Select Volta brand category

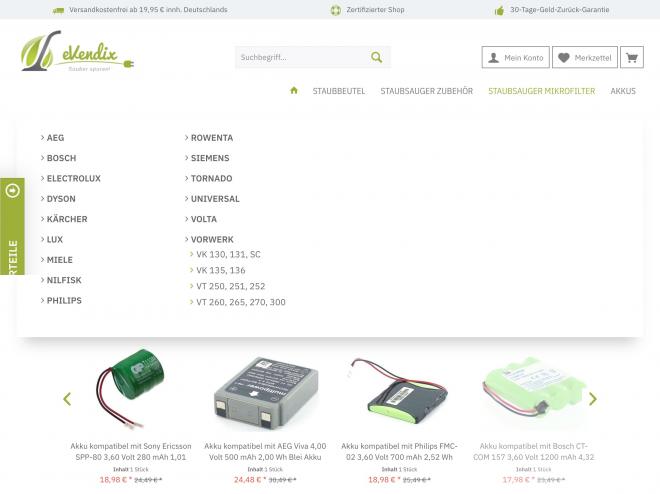point(204,219)
